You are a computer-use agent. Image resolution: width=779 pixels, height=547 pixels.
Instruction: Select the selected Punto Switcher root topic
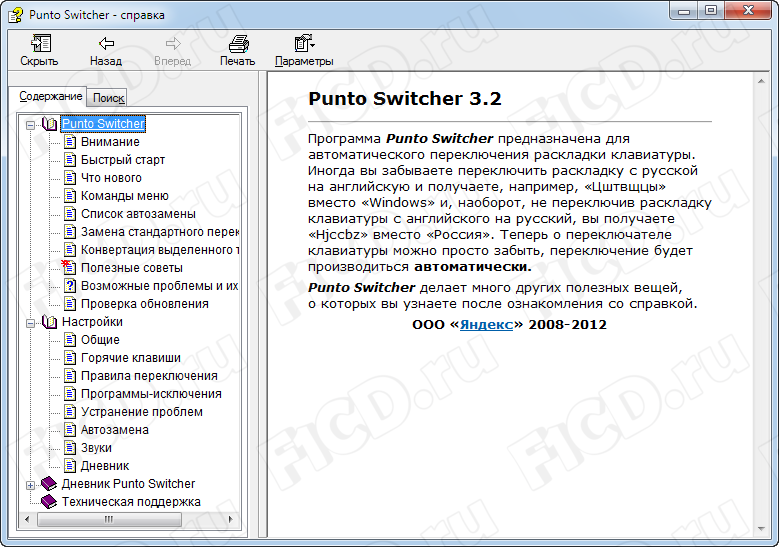[103, 124]
